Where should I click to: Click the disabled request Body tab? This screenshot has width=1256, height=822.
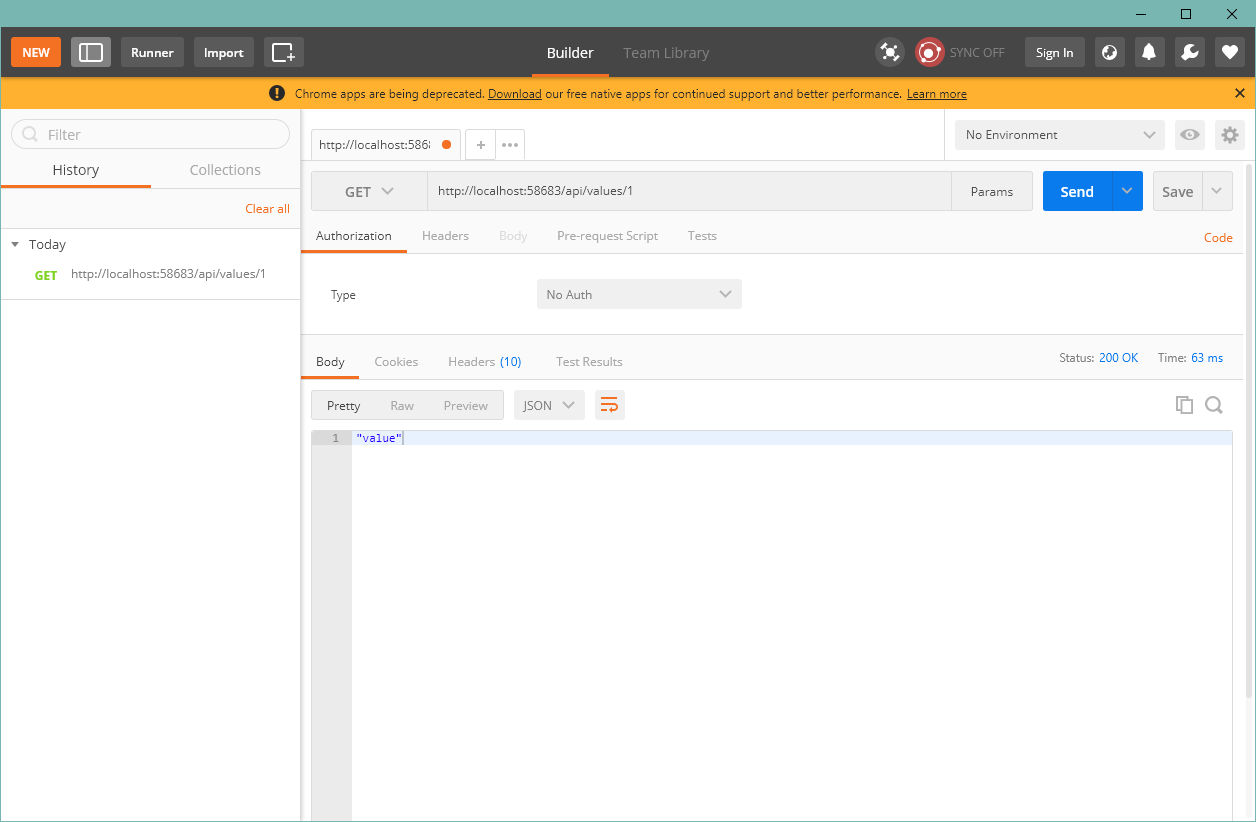point(513,236)
